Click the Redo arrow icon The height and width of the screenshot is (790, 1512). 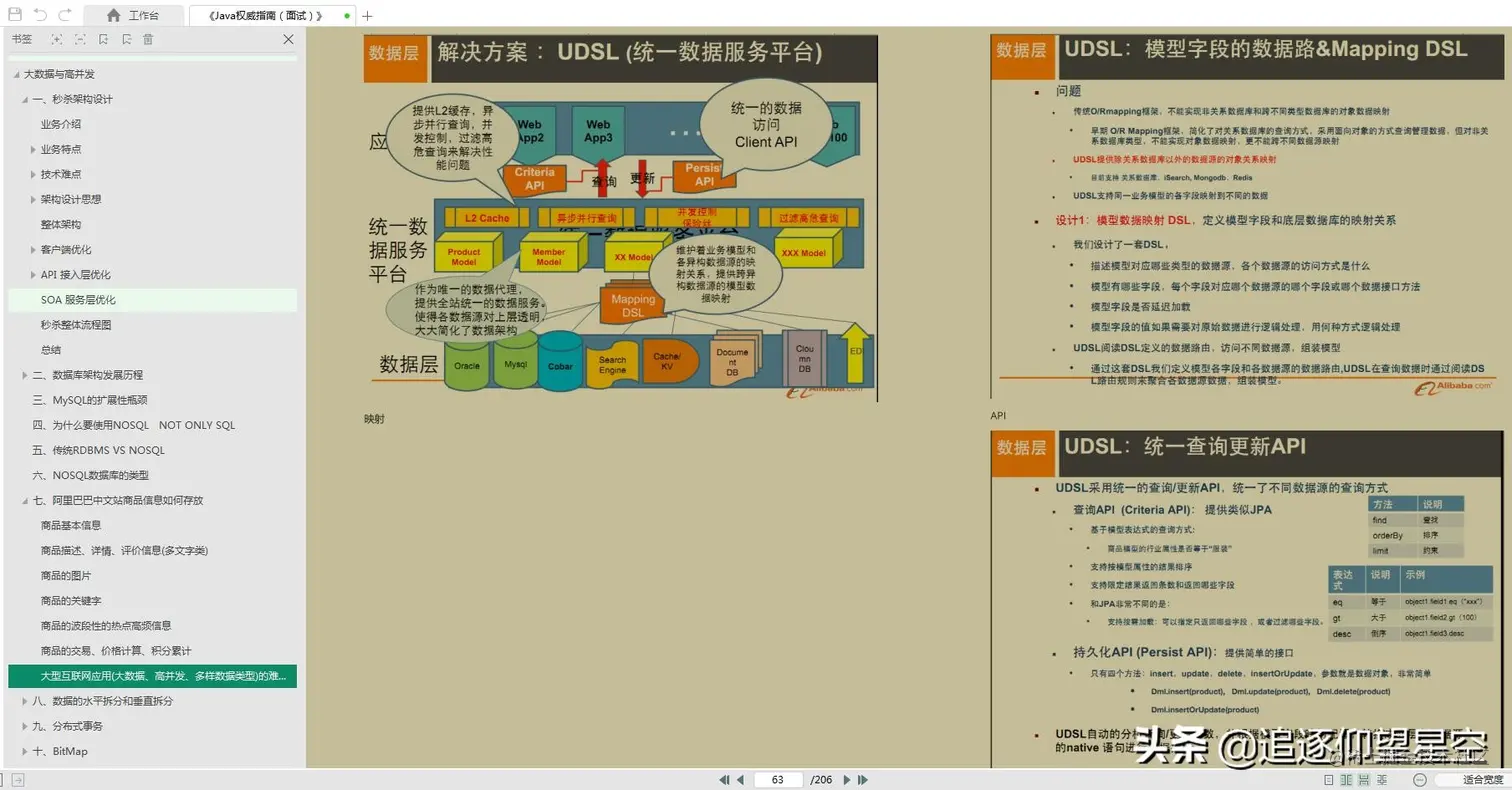(x=65, y=13)
